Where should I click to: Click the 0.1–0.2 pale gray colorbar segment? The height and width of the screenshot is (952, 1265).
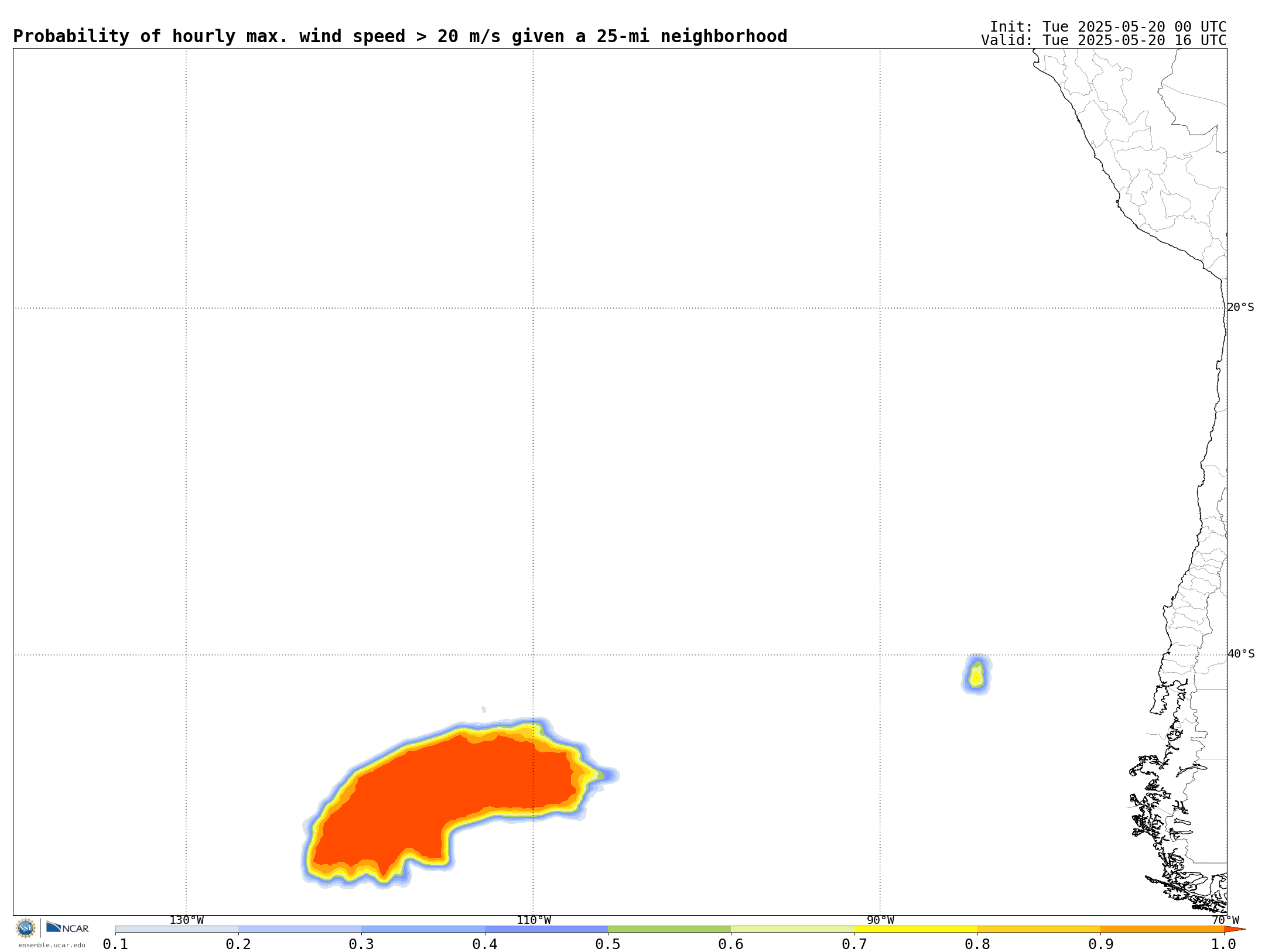point(177,929)
